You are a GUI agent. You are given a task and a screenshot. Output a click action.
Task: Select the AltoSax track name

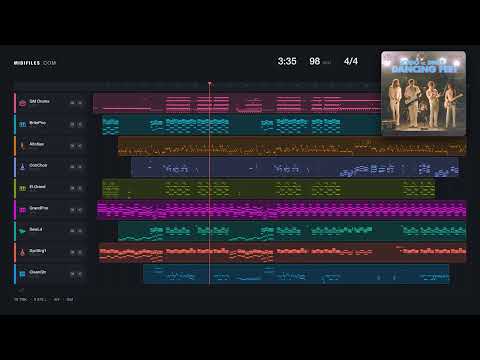(x=37, y=144)
